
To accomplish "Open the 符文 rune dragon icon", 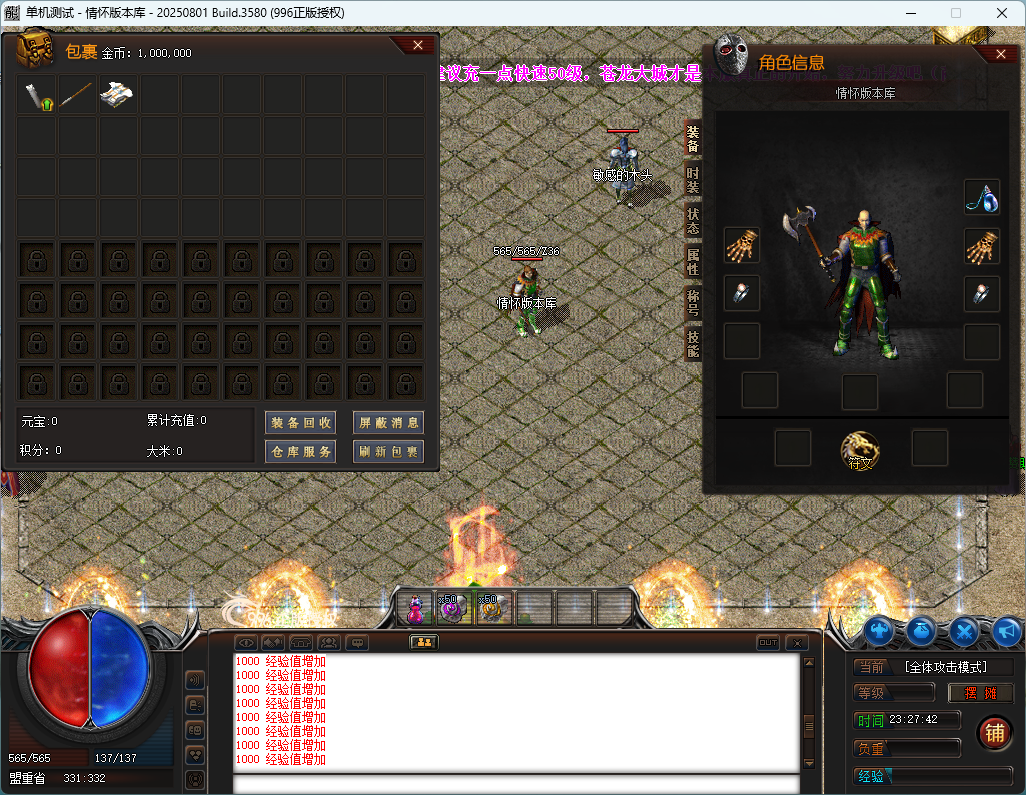I will pos(860,451).
